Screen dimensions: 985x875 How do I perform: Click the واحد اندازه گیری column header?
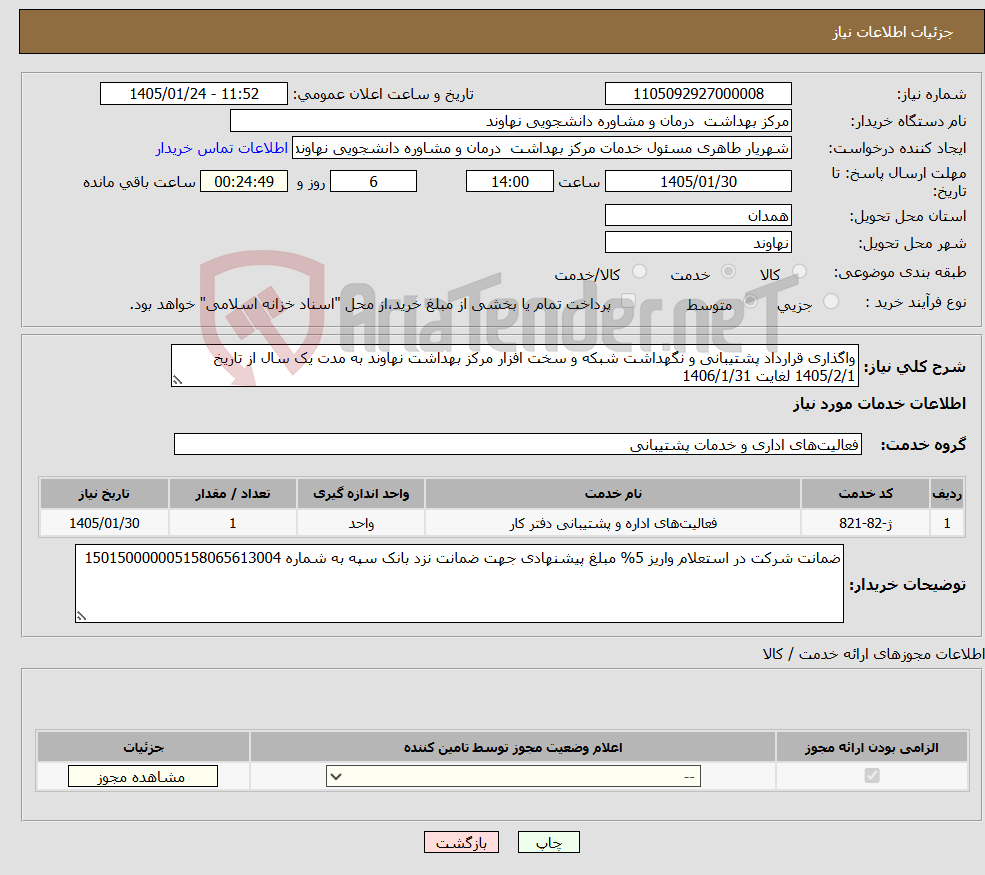tap(361, 494)
